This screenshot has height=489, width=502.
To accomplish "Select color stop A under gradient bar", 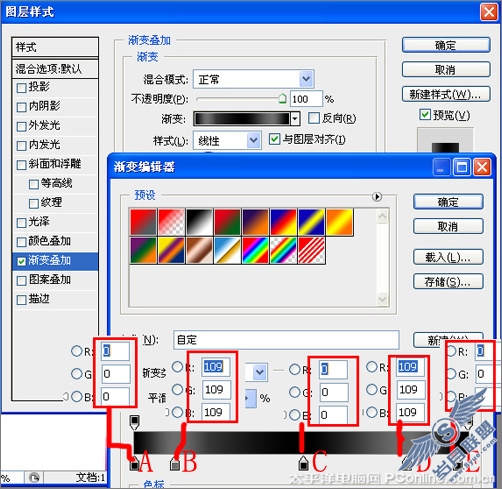I will pos(134,464).
